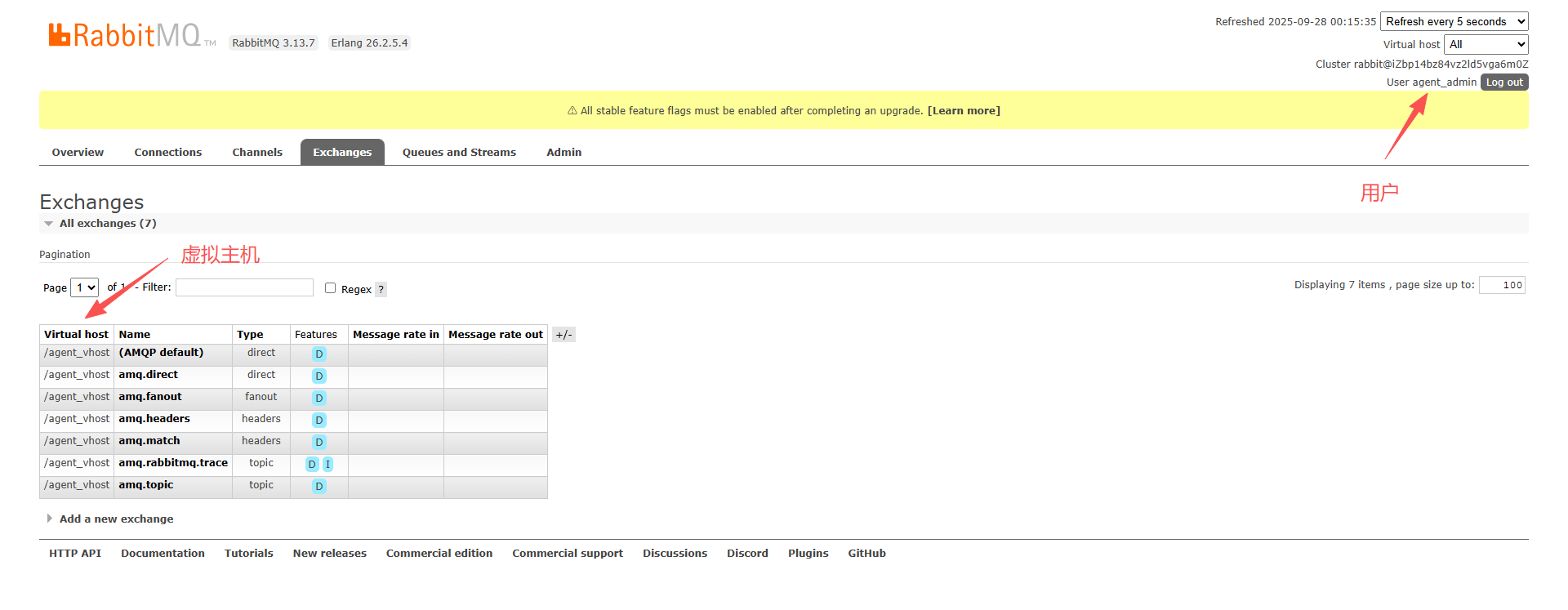Image resolution: width=1568 pixels, height=610 pixels.
Task: Open the Discussions footer link
Action: 675,554
